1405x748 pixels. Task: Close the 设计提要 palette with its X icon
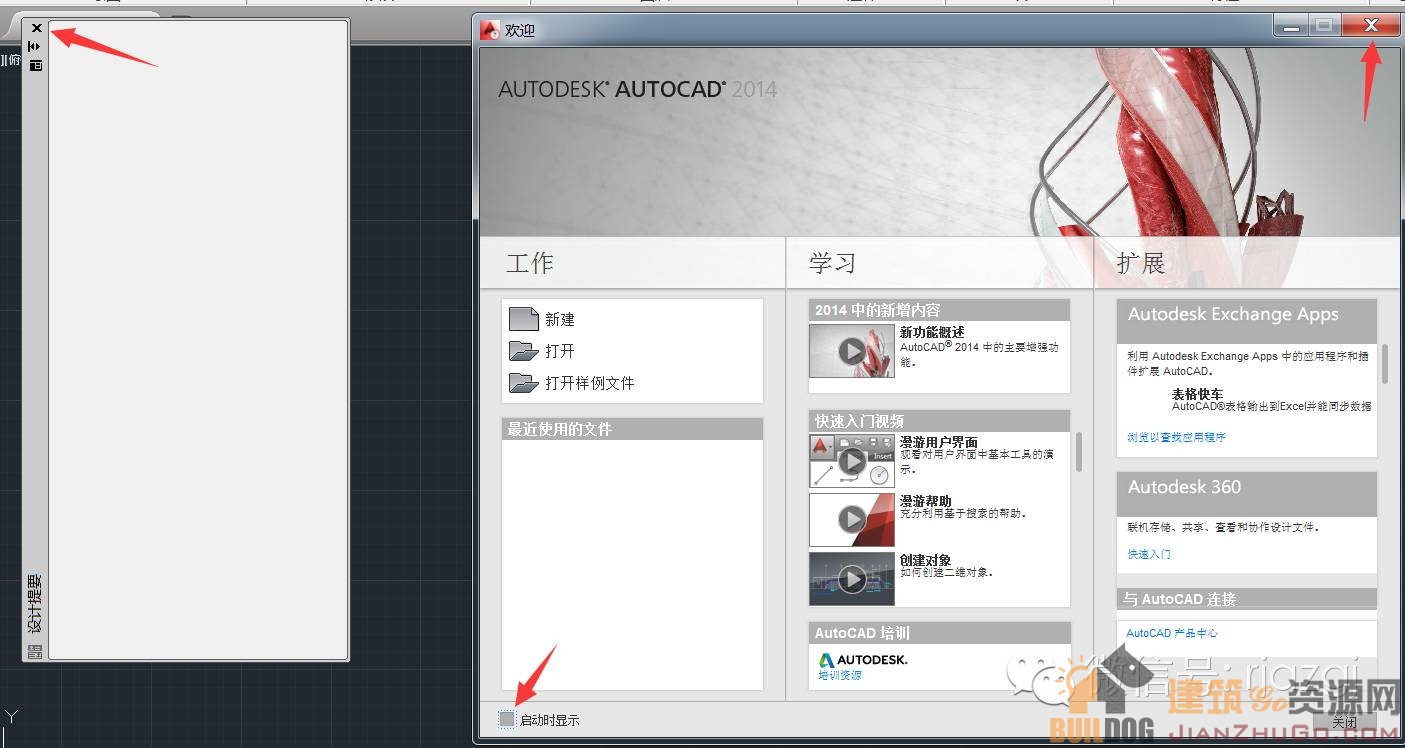37,28
